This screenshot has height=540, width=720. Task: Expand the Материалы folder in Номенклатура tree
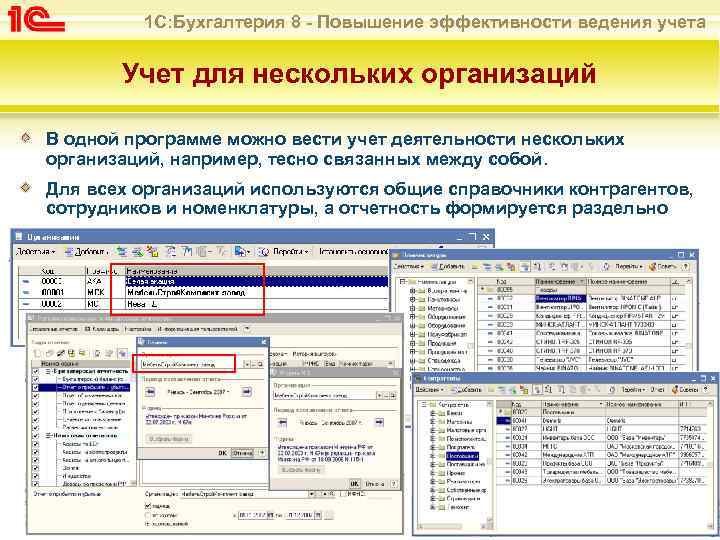click(412, 309)
